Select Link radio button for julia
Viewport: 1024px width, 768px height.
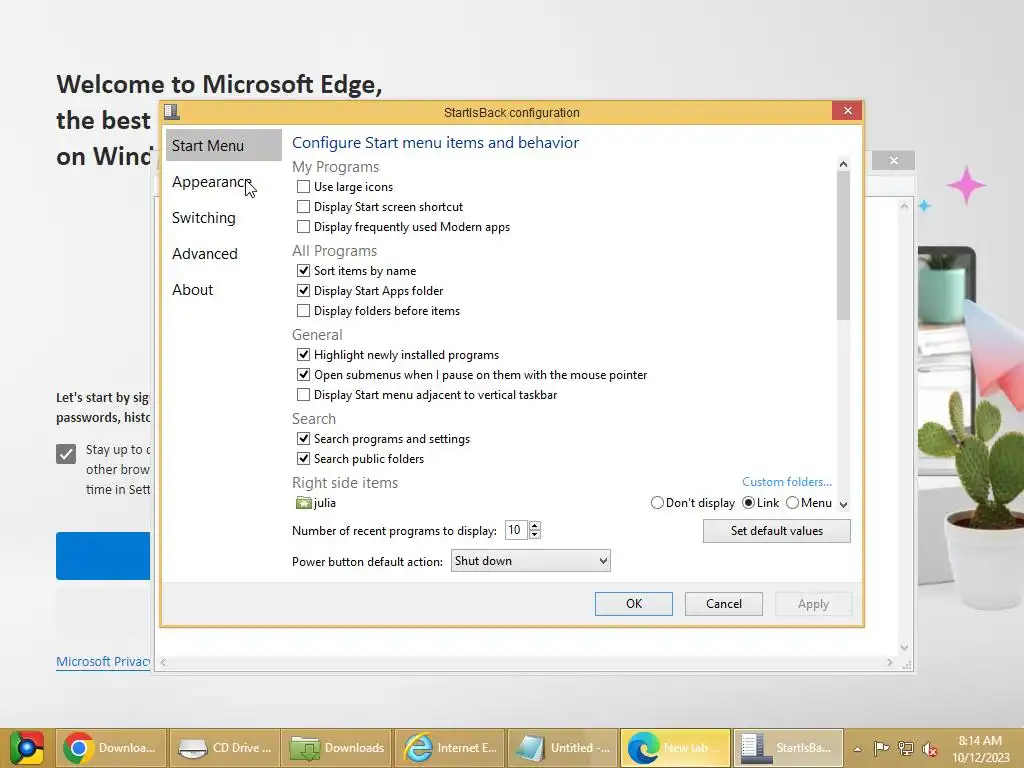point(748,503)
